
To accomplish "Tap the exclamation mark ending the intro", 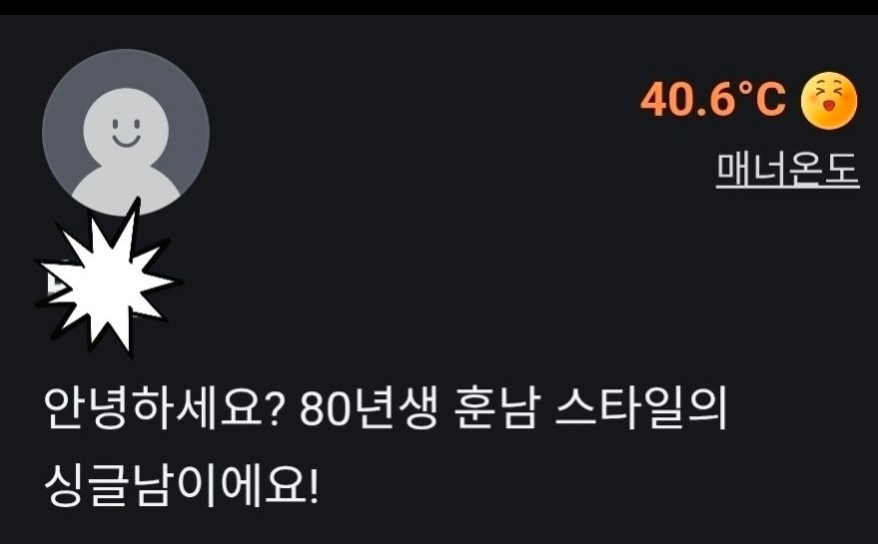I will point(313,485).
